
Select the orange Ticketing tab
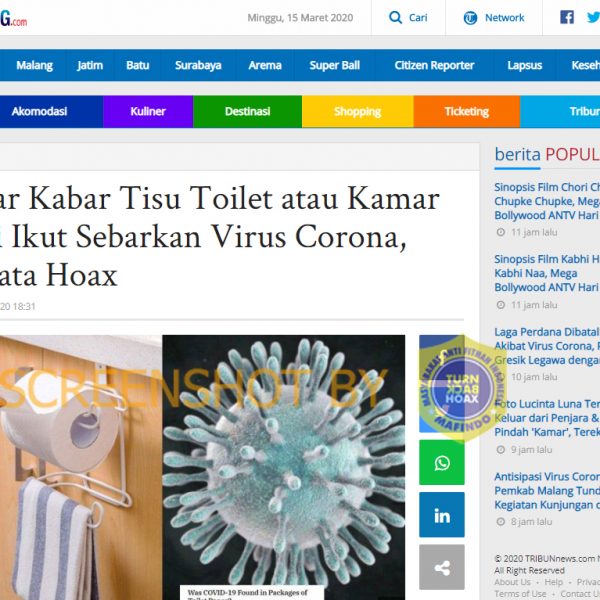point(466,111)
